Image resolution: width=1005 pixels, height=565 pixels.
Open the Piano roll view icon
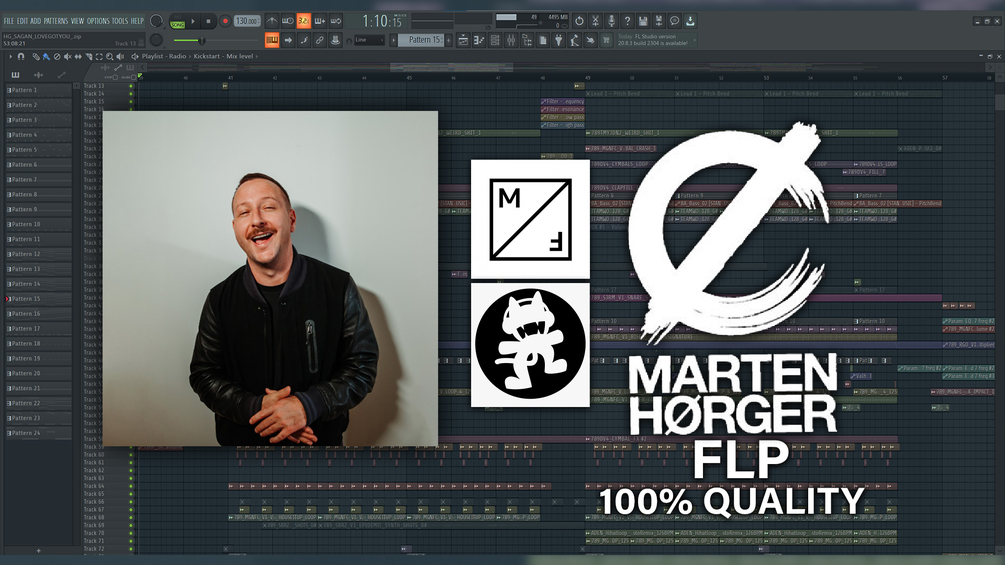(x=479, y=40)
